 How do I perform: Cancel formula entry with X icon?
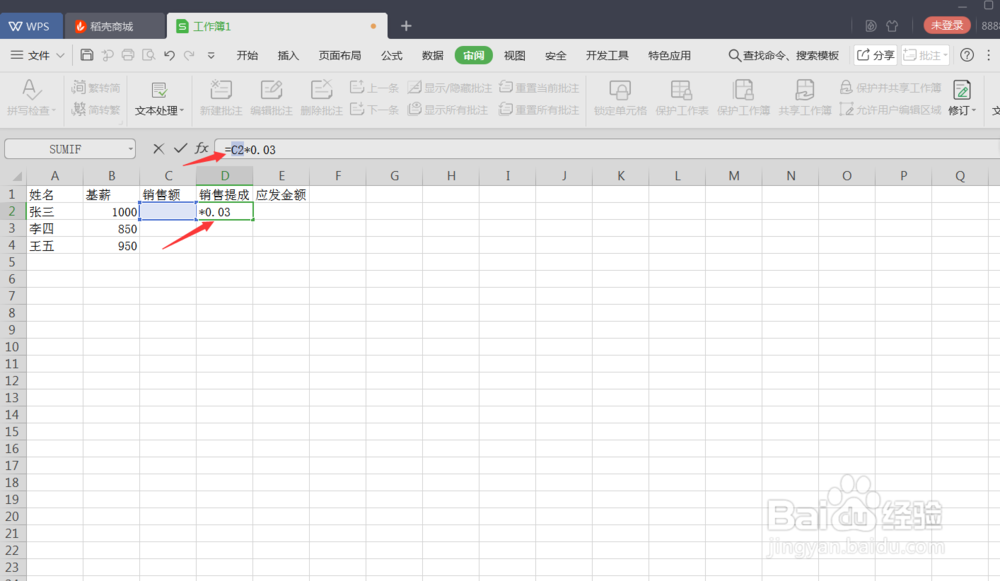pyautogui.click(x=159, y=149)
